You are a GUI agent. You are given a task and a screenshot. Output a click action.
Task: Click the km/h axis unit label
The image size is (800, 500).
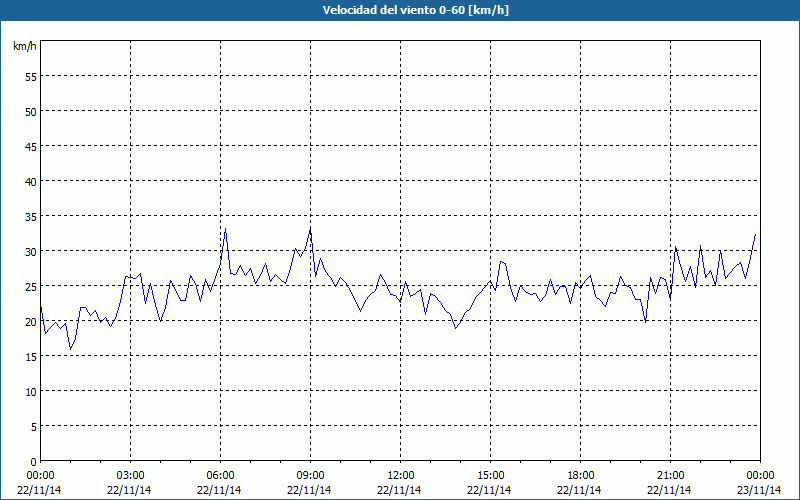click(x=25, y=46)
